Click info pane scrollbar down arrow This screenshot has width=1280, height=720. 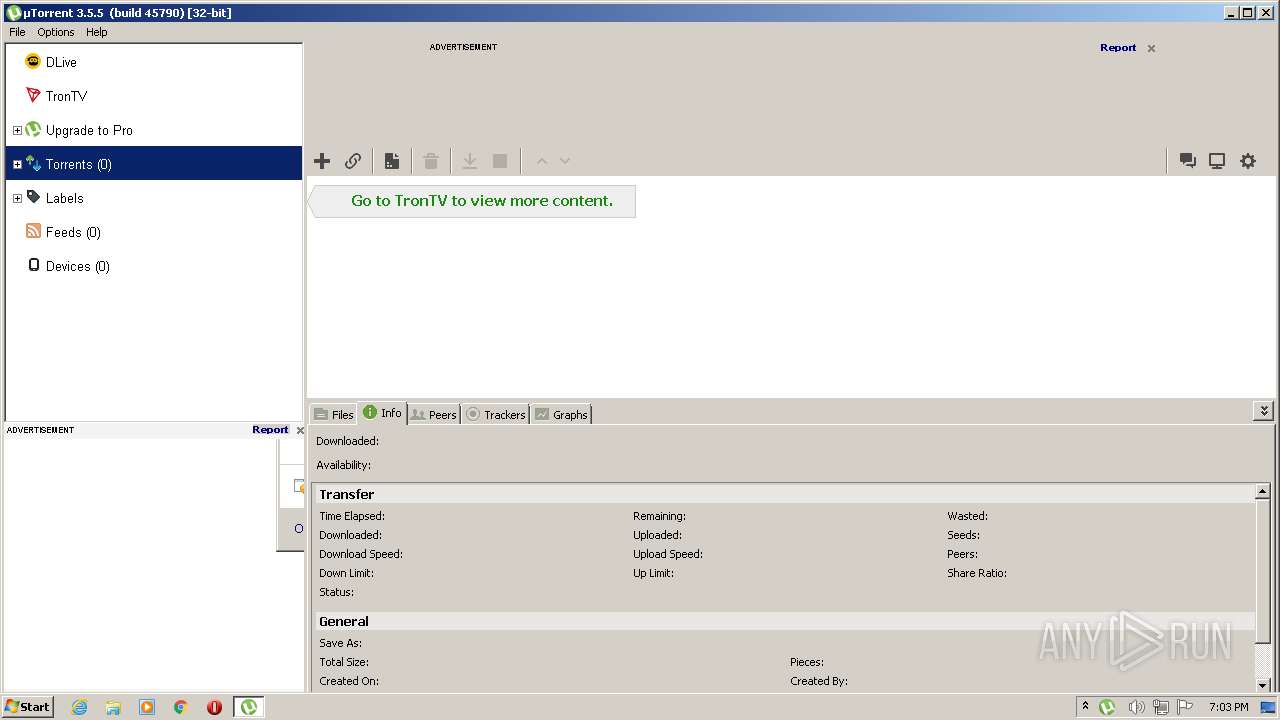(x=1263, y=684)
